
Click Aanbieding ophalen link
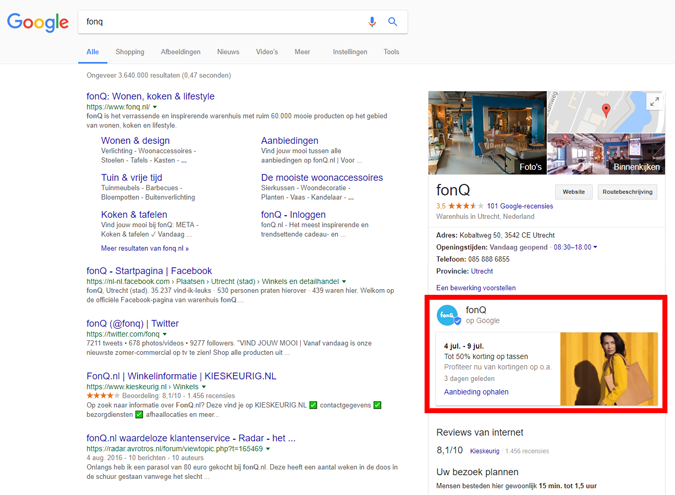[476, 392]
